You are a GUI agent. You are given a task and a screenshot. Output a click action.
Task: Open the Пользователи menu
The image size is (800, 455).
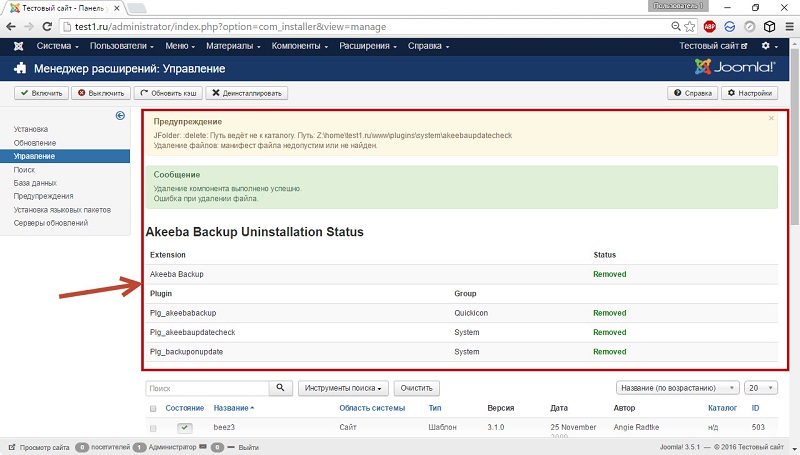click(121, 46)
